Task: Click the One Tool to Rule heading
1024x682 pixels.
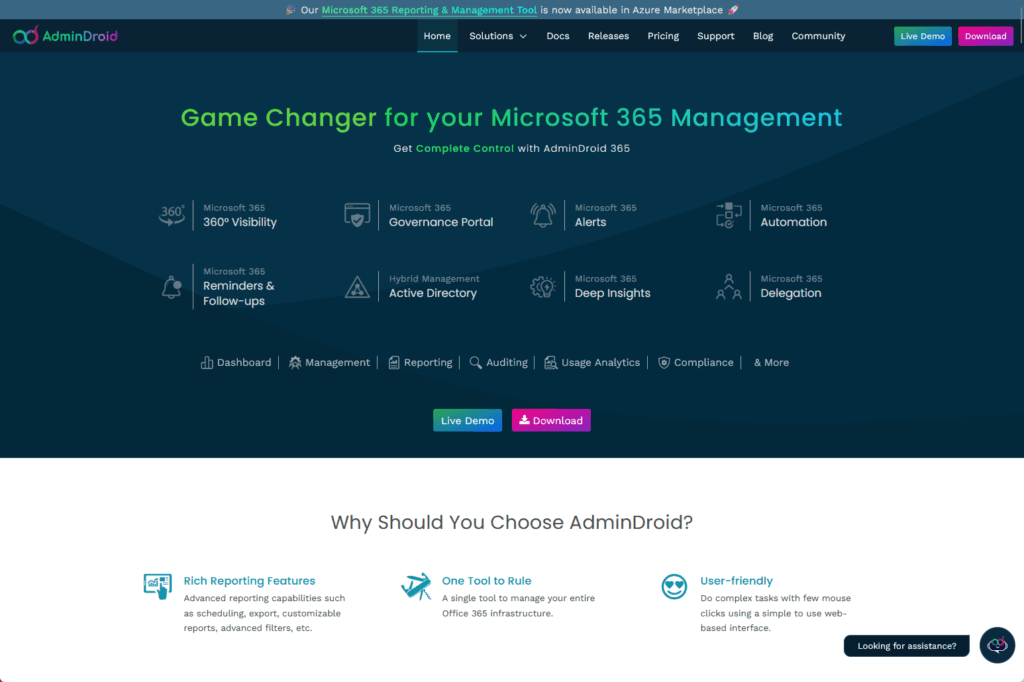Action: point(487,581)
